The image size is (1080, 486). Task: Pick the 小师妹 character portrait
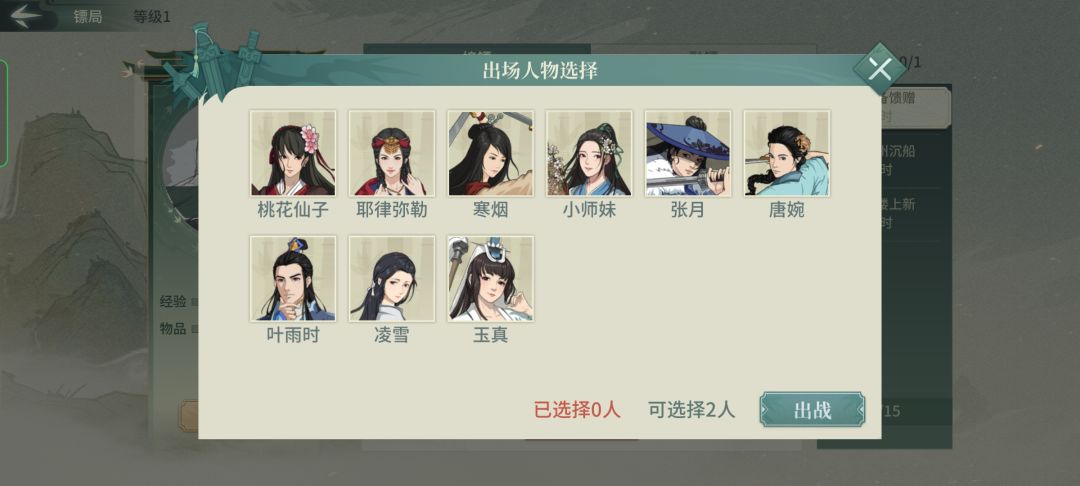589,154
